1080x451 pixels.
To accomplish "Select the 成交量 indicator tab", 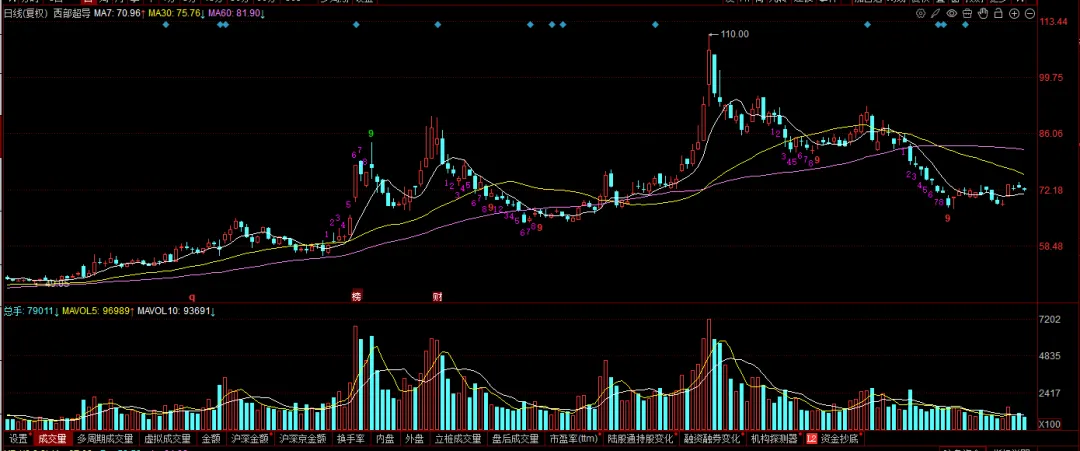I will [x=52, y=439].
